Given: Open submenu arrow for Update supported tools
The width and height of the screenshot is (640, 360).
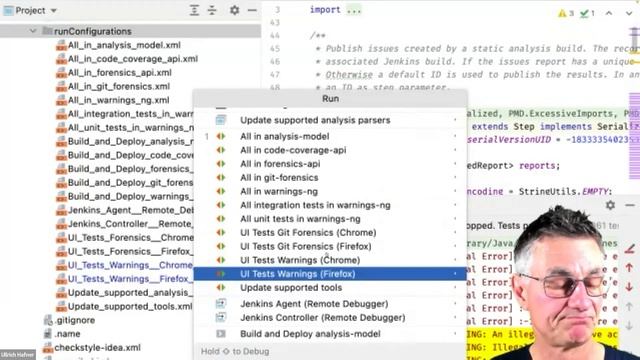Looking at the screenshot, I should click(x=456, y=288).
